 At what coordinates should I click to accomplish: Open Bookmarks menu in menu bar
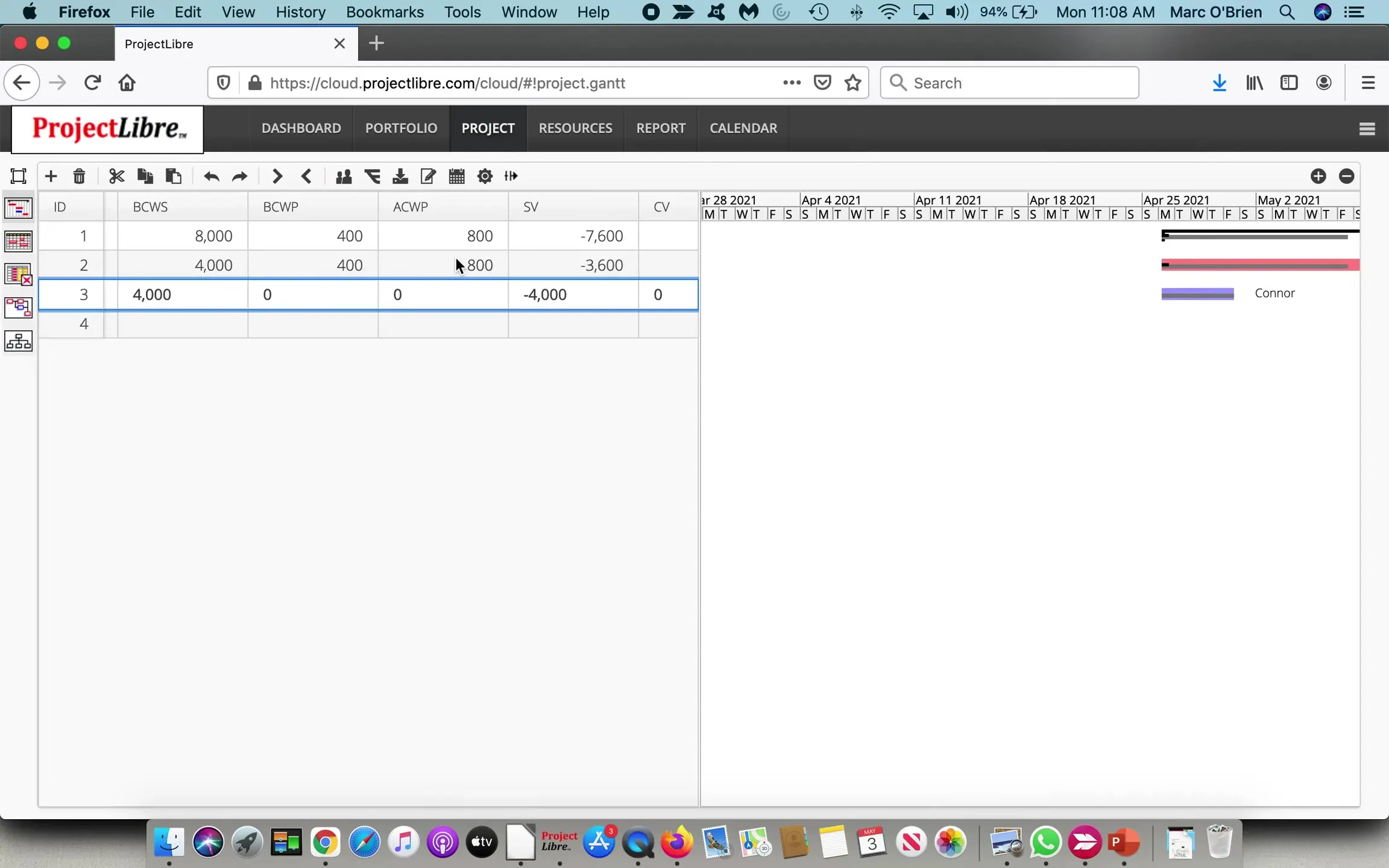385,12
